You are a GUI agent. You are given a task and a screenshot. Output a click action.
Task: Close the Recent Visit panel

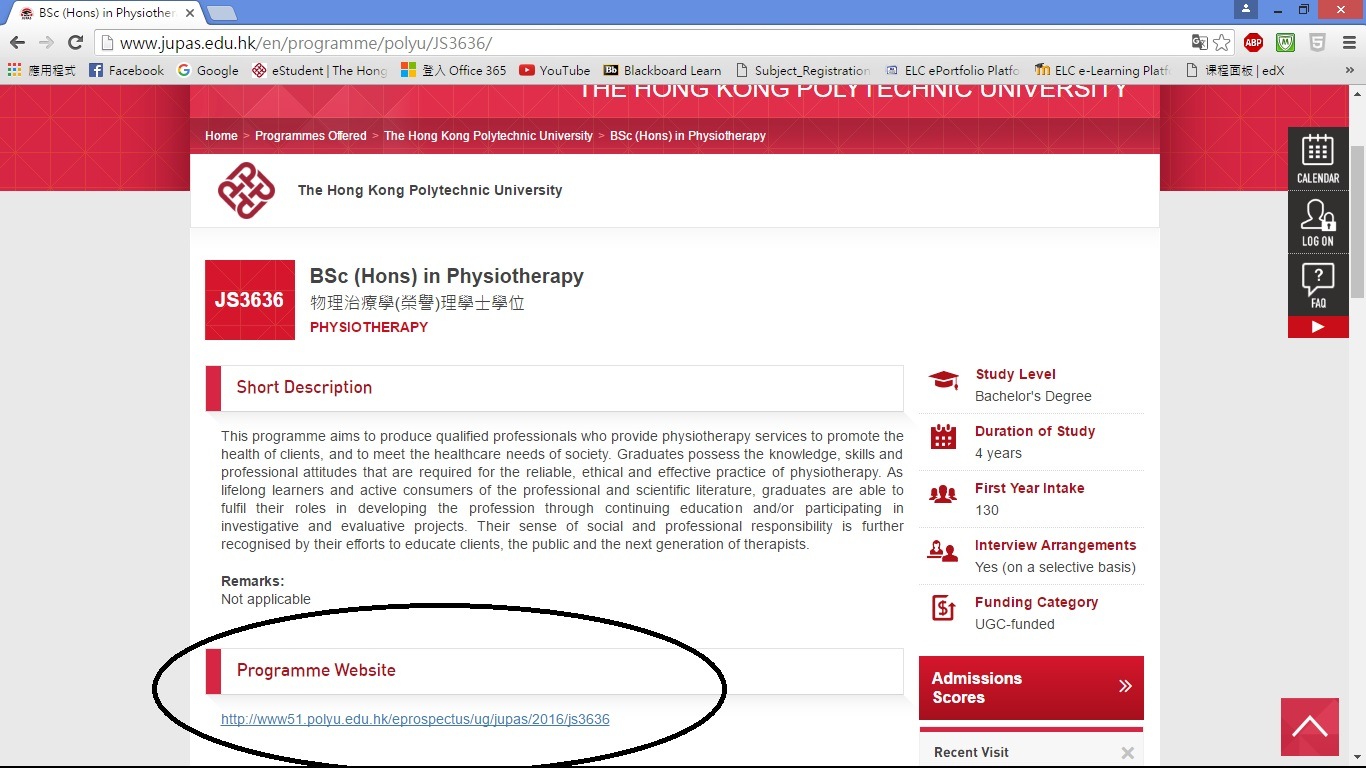point(1128,753)
